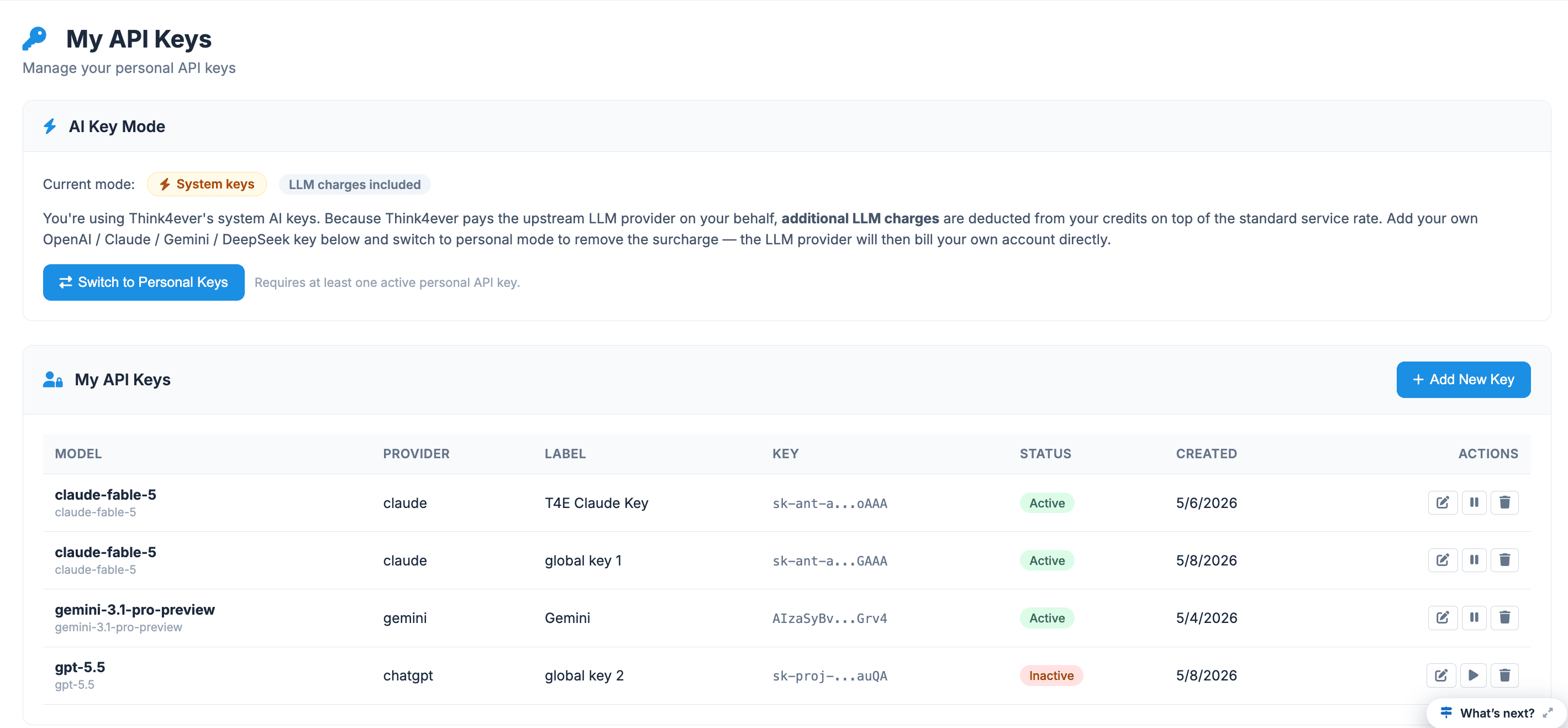The image size is (1568, 728).
Task: Expand the What's next panel
Action: click(x=1548, y=713)
